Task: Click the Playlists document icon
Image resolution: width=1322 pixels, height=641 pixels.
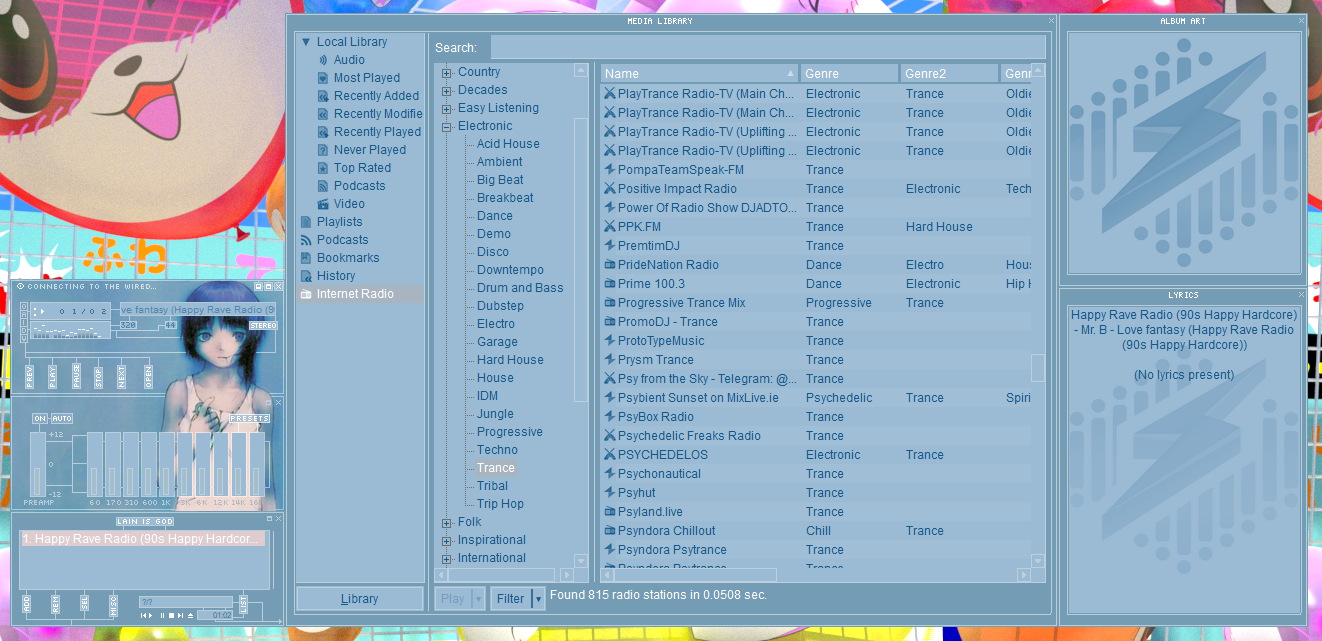Action: pyautogui.click(x=306, y=222)
